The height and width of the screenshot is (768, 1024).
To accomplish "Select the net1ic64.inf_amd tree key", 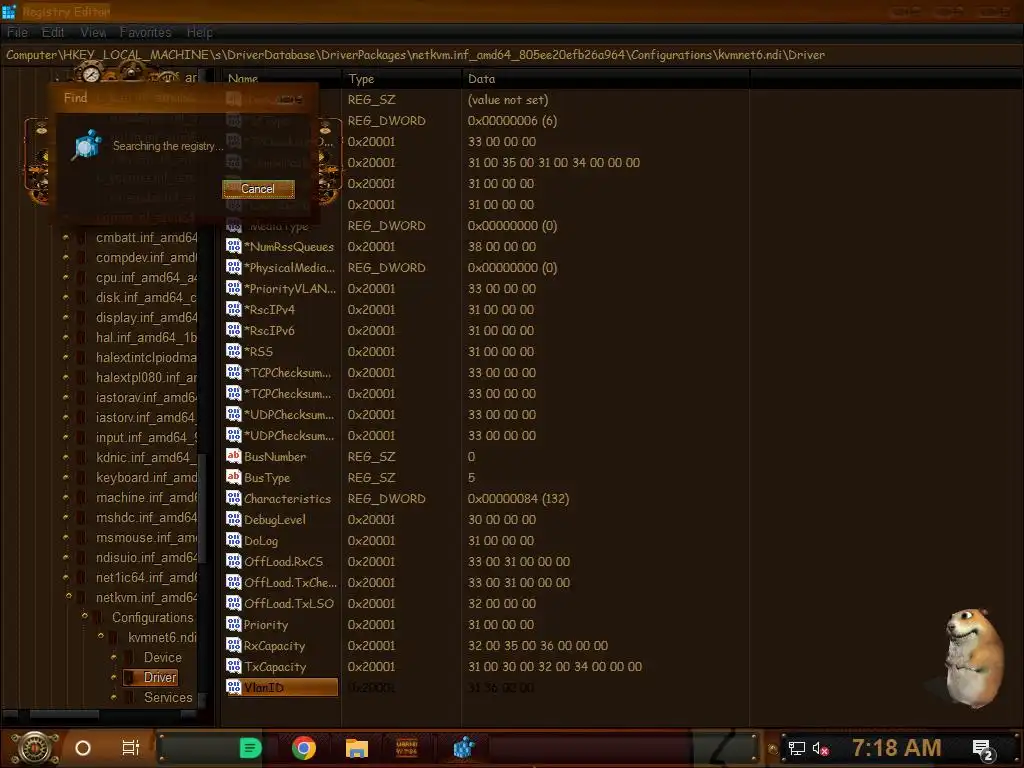I will tap(146, 577).
